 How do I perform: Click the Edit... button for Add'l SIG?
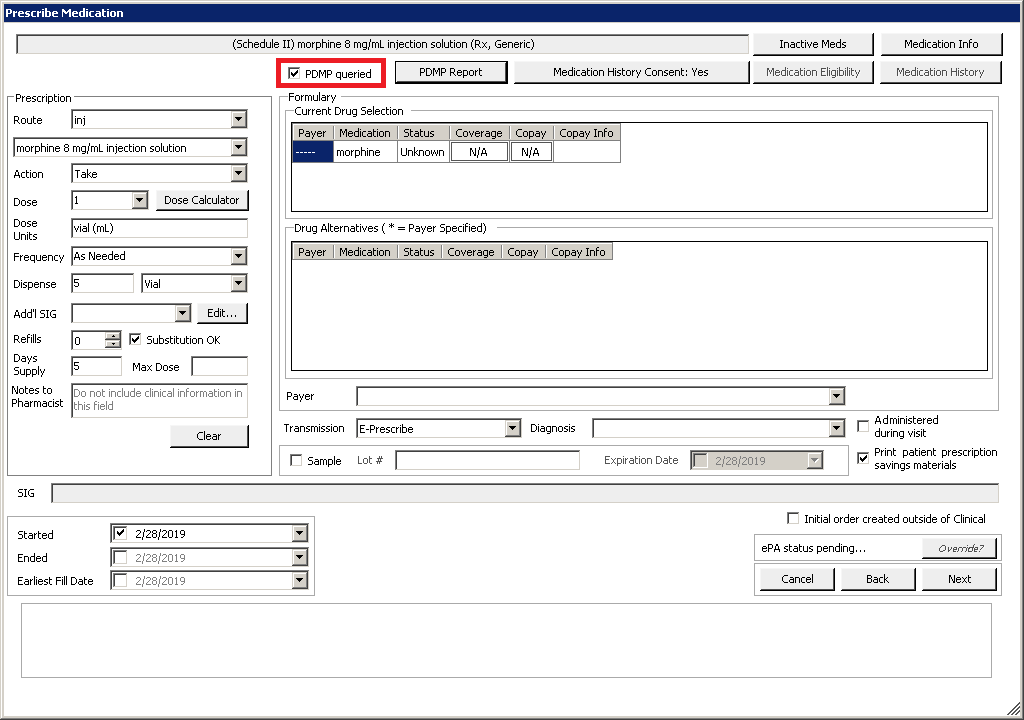[x=222, y=313]
